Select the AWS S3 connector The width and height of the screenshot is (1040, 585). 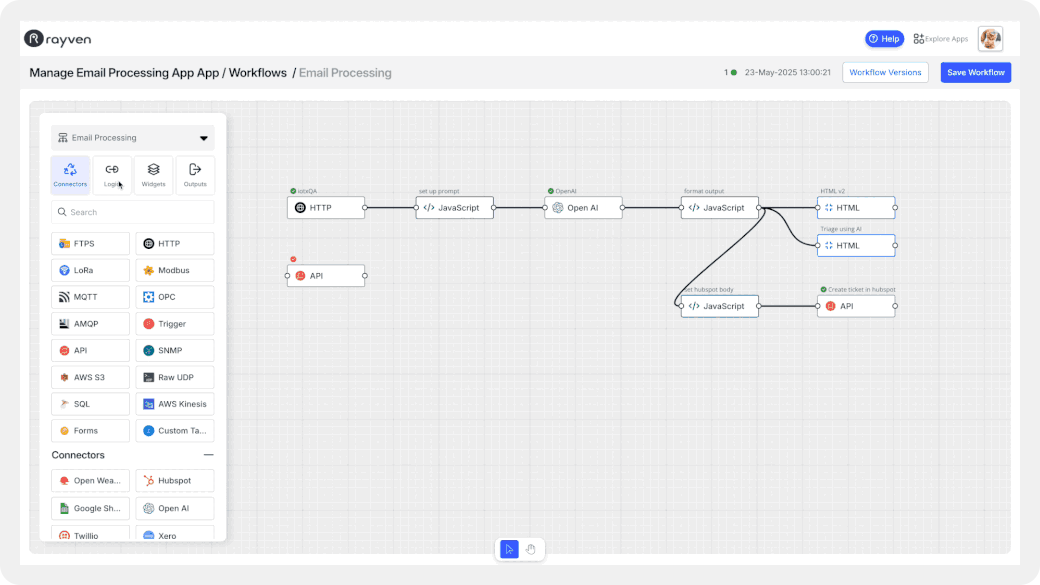90,377
